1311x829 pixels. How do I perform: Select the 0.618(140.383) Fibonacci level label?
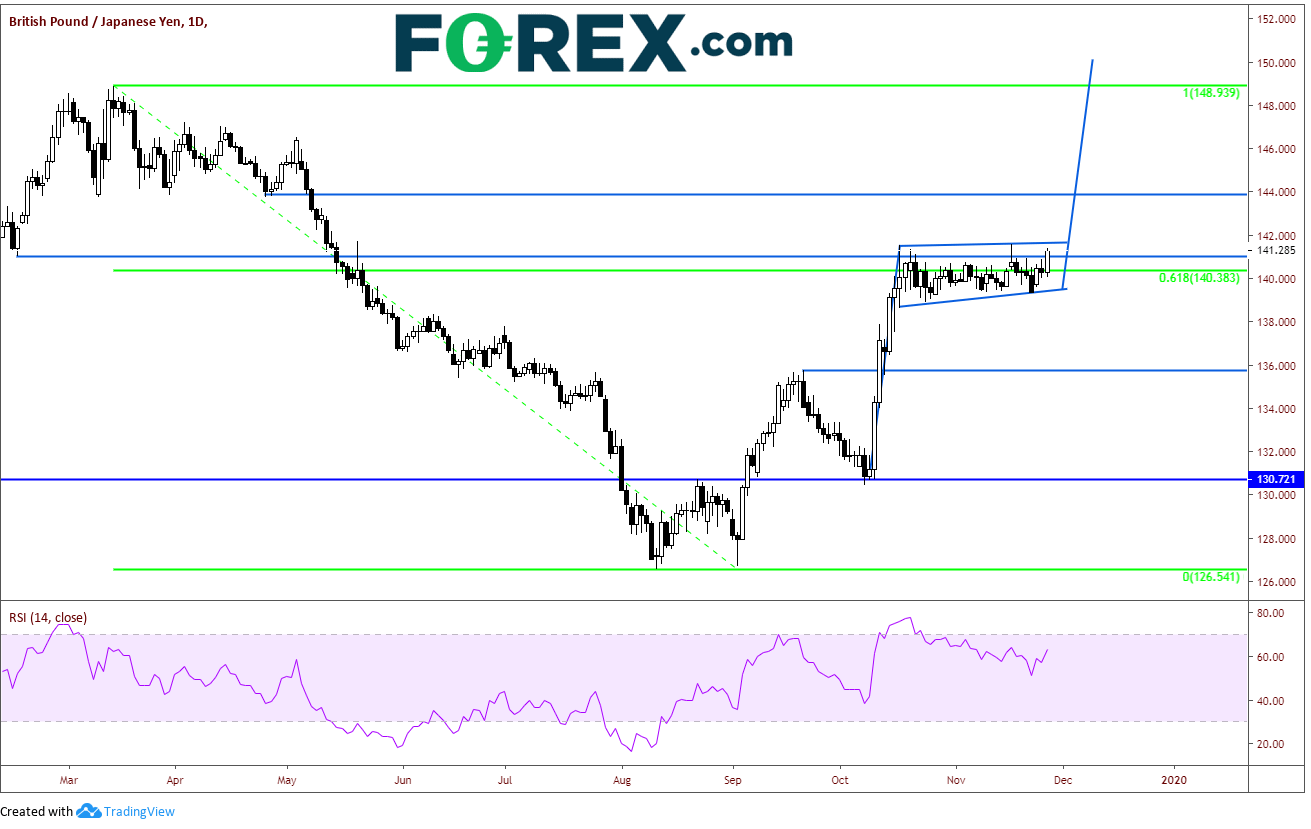1199,278
